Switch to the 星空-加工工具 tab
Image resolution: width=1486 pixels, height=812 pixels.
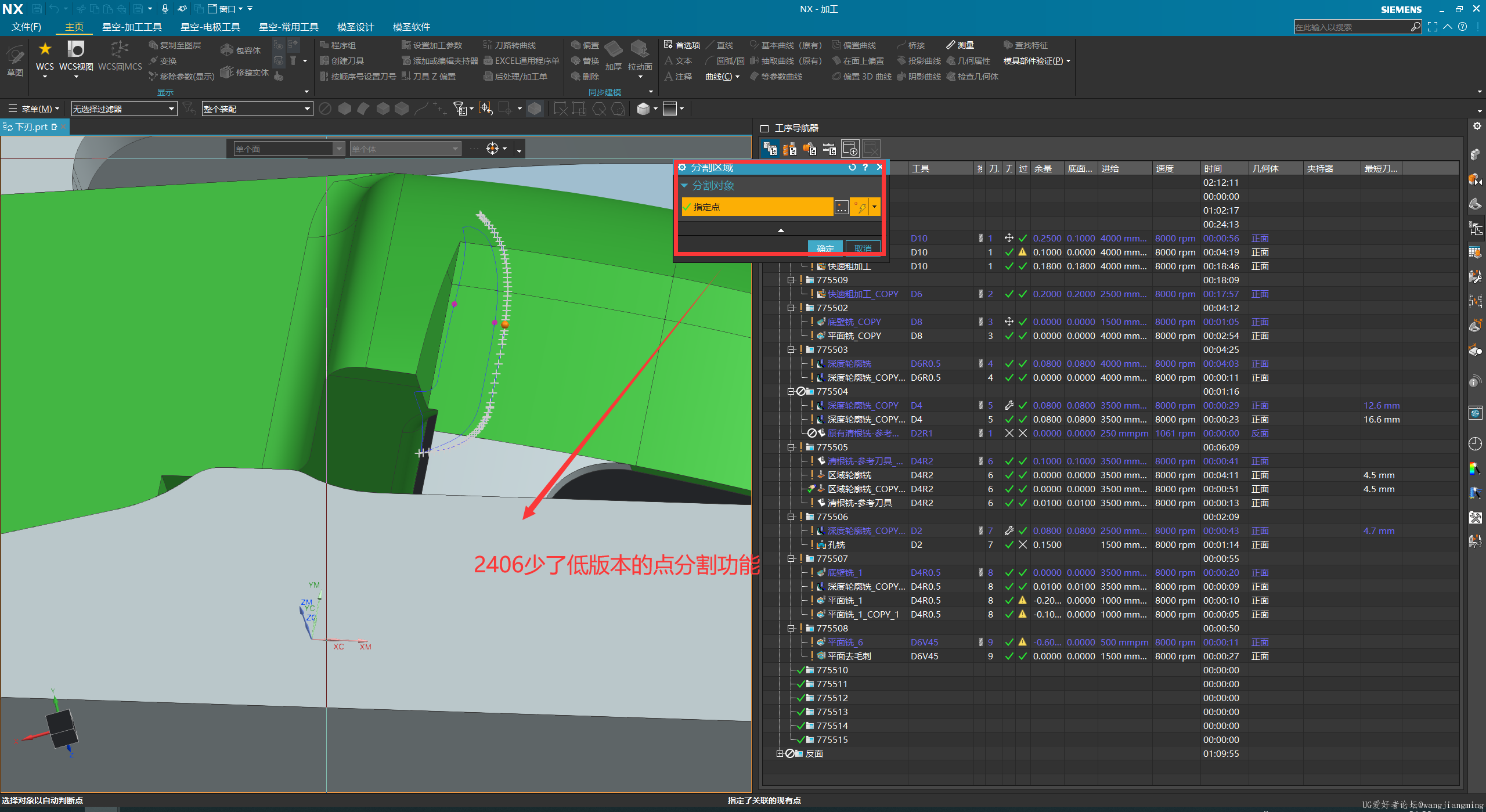[132, 27]
